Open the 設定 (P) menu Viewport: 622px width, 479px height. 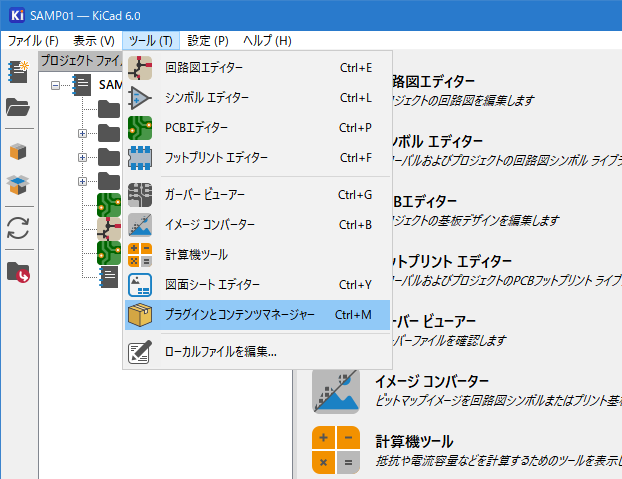pyautogui.click(x=208, y=40)
